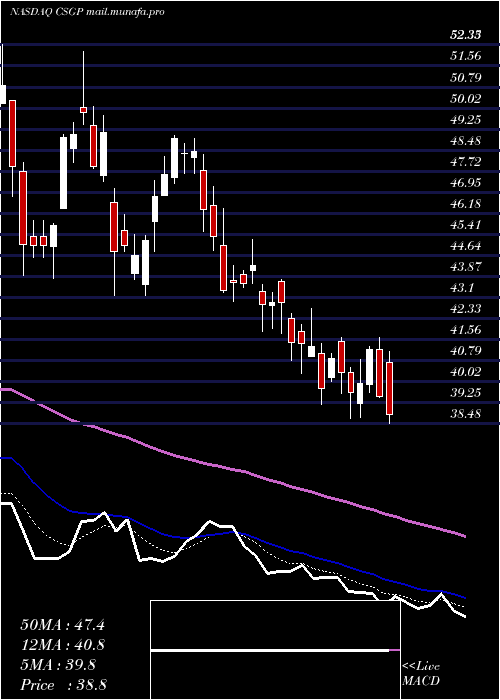The width and height of the screenshot is (500, 700).
Task: Click the 5MA : 39.8 readout
Action: pos(58,665)
